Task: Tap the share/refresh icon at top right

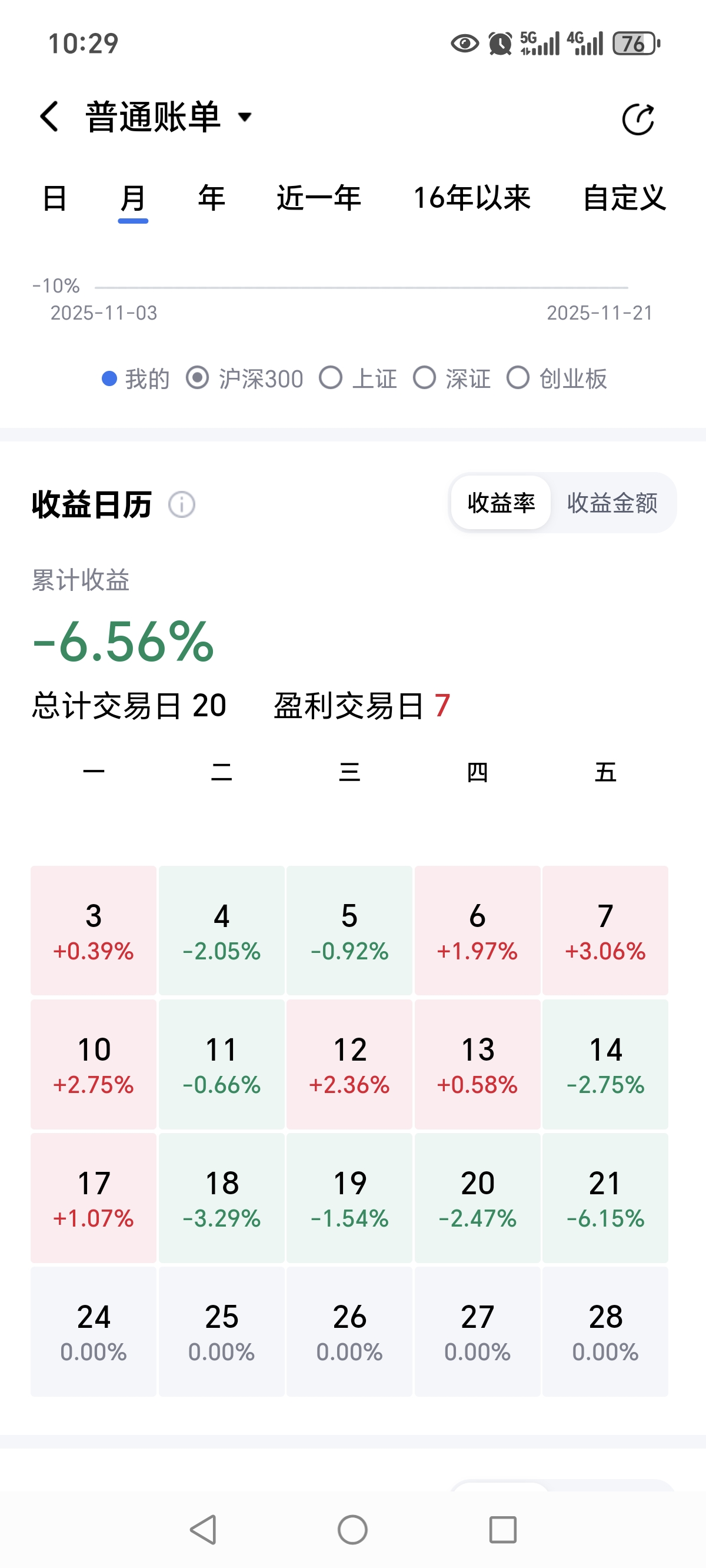Action: (x=638, y=119)
